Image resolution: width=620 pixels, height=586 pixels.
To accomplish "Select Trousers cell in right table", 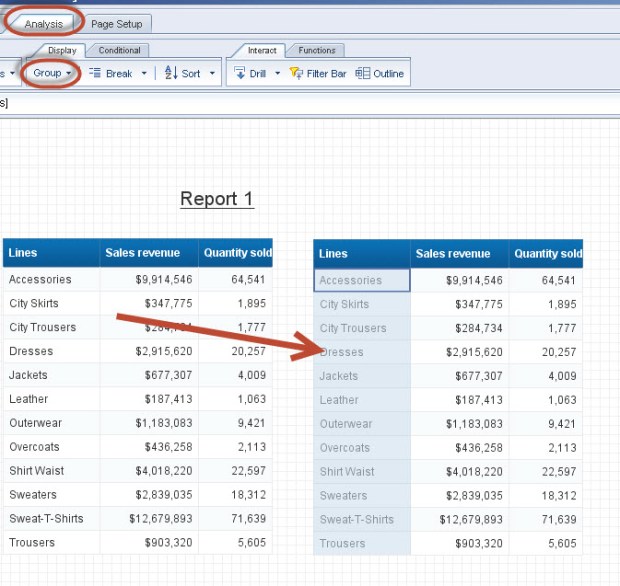I will tap(362, 543).
